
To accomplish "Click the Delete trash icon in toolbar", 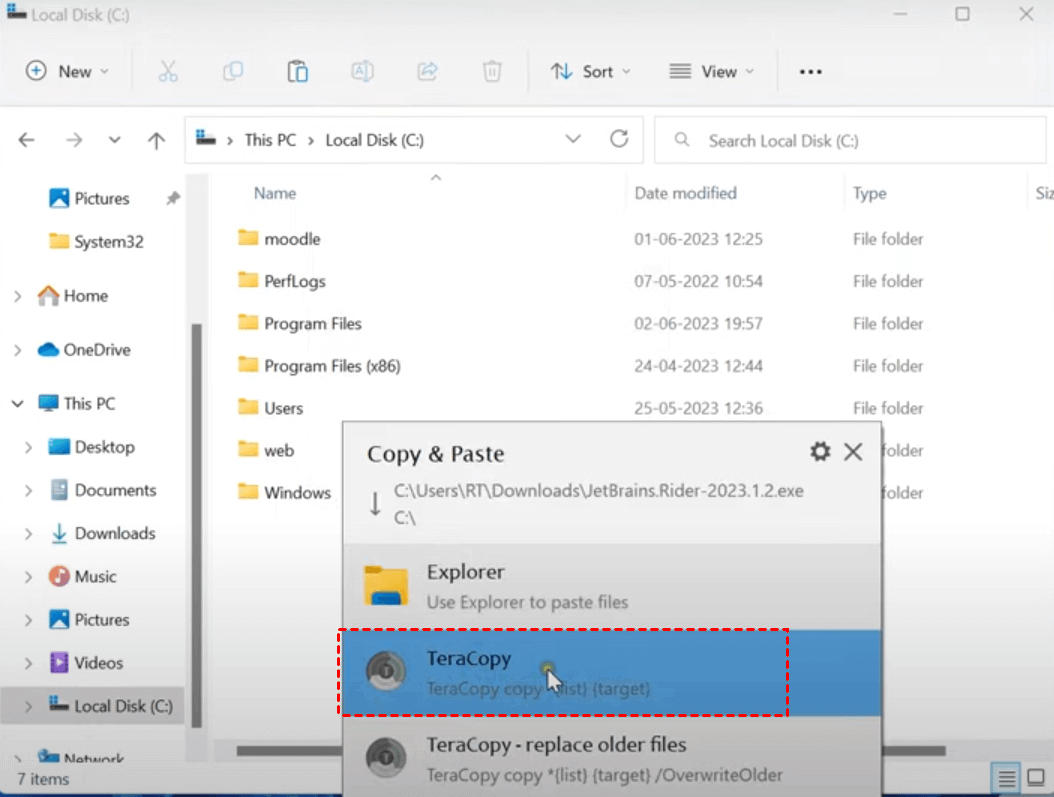I will click(x=492, y=71).
